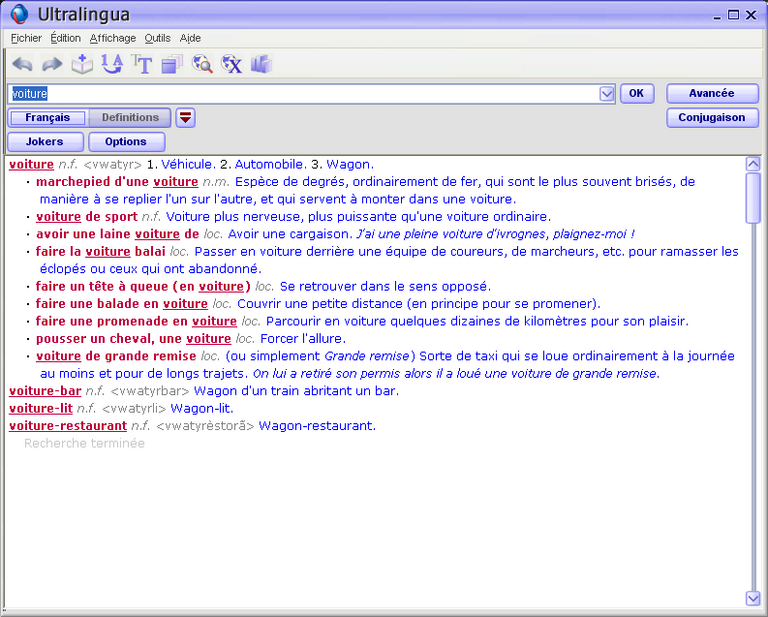This screenshot has width=768, height=617.
Task: Click the results scrollbar up arrow
Action: pyautogui.click(x=752, y=164)
